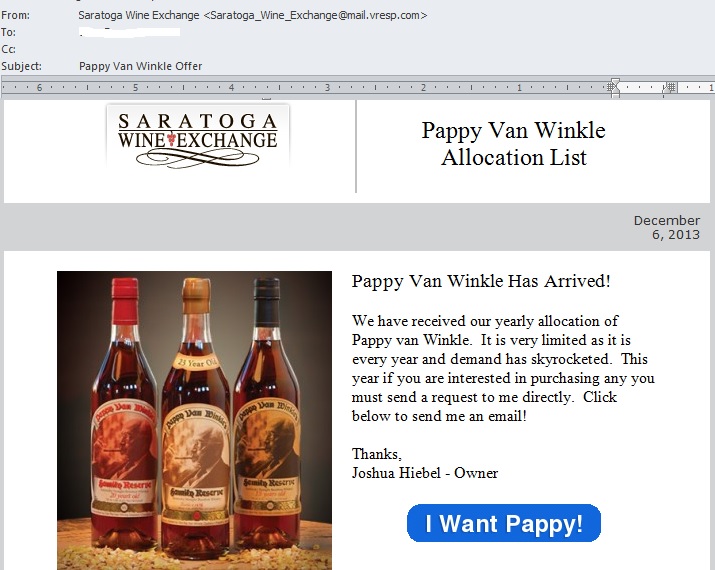Image resolution: width=715 pixels, height=570 pixels.
Task: Click the Joshua Hiebel - Owner signature
Action: [425, 473]
